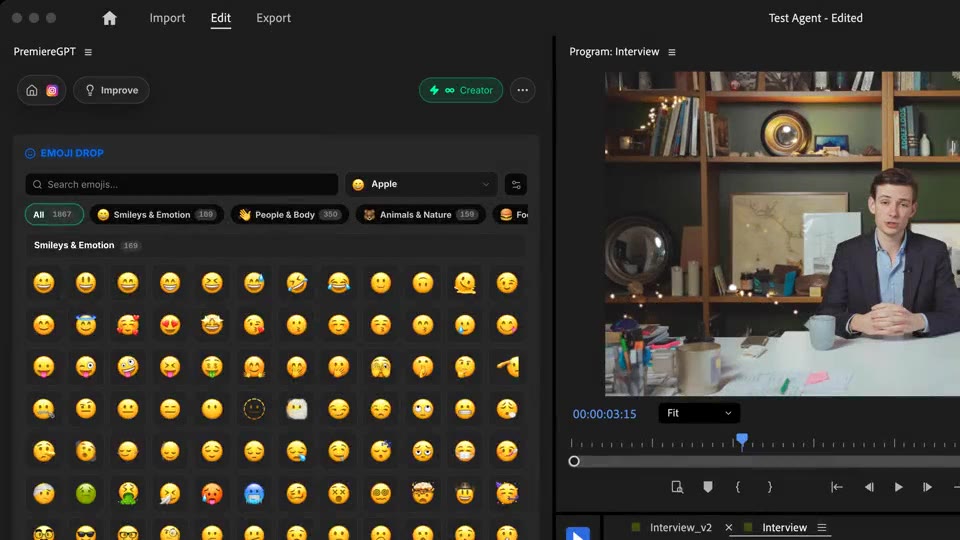Pick the tears of joy emoji
The height and width of the screenshot is (540, 960).
click(x=339, y=283)
